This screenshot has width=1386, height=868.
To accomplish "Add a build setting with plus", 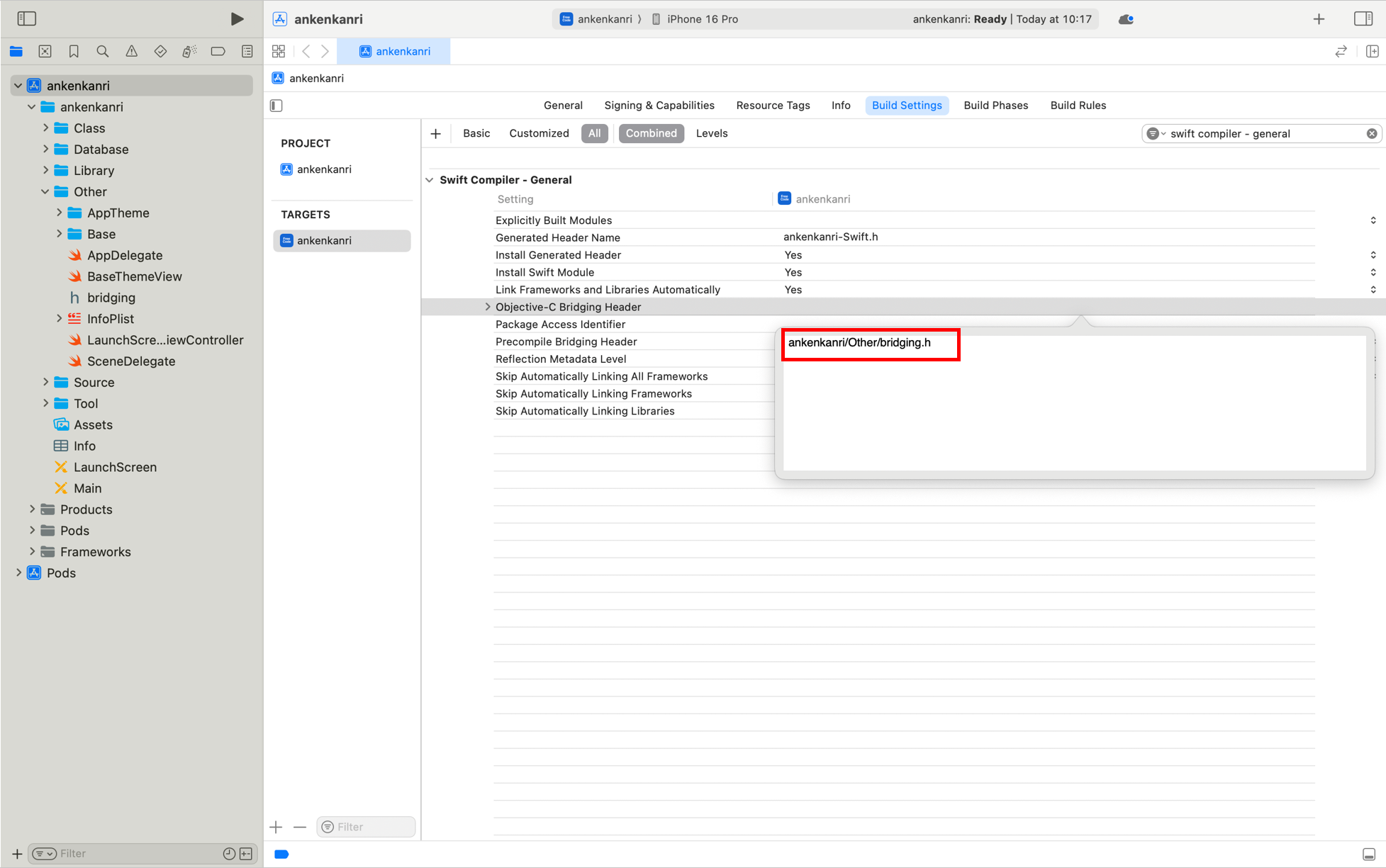I will point(435,133).
